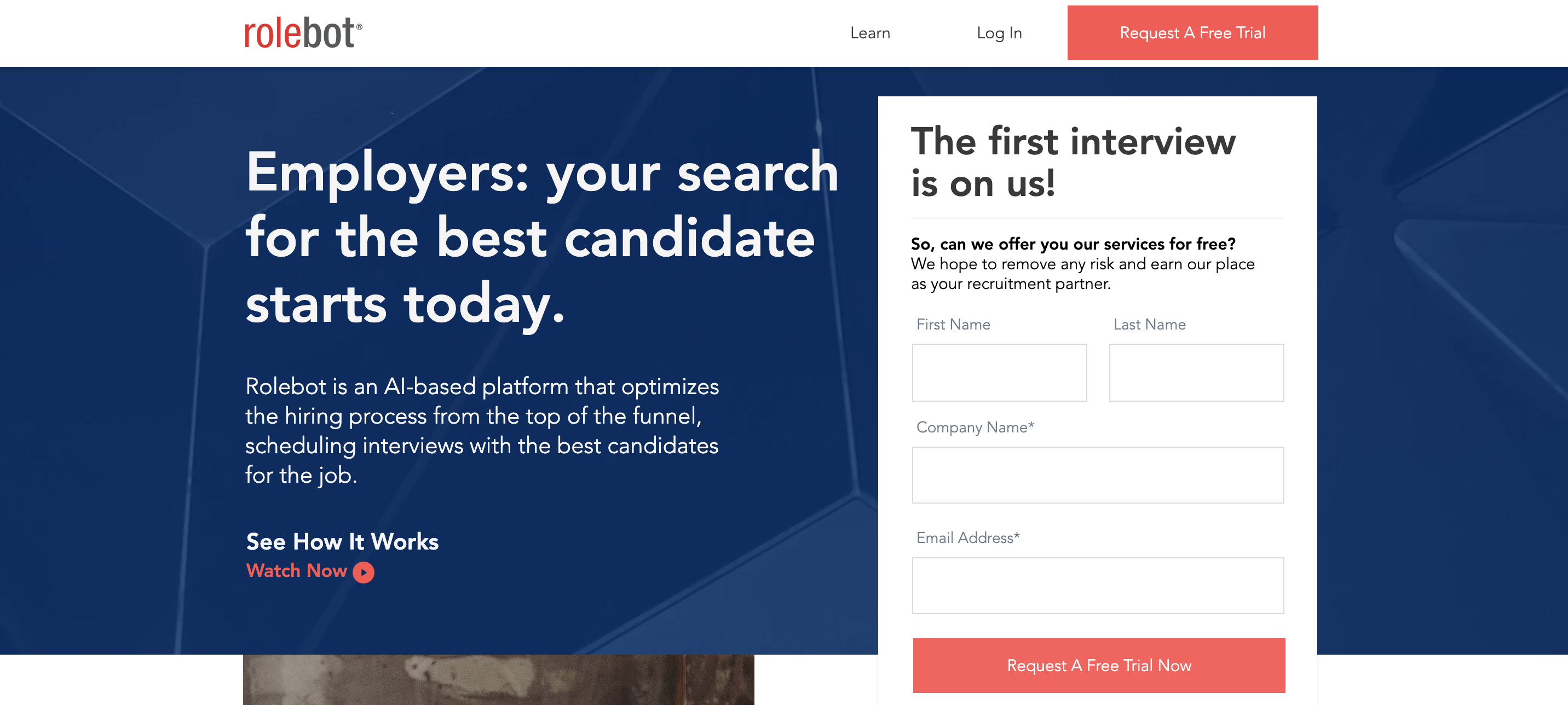Click "The first interview is on us!" heading
1568x705 pixels.
coord(1073,162)
